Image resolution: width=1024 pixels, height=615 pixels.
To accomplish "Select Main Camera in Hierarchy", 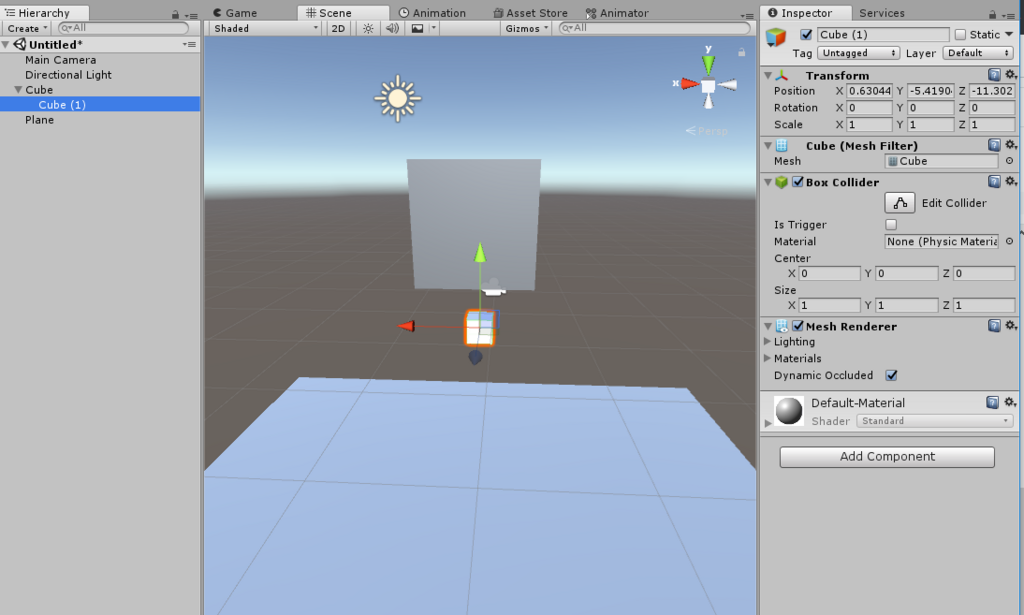I will (61, 59).
